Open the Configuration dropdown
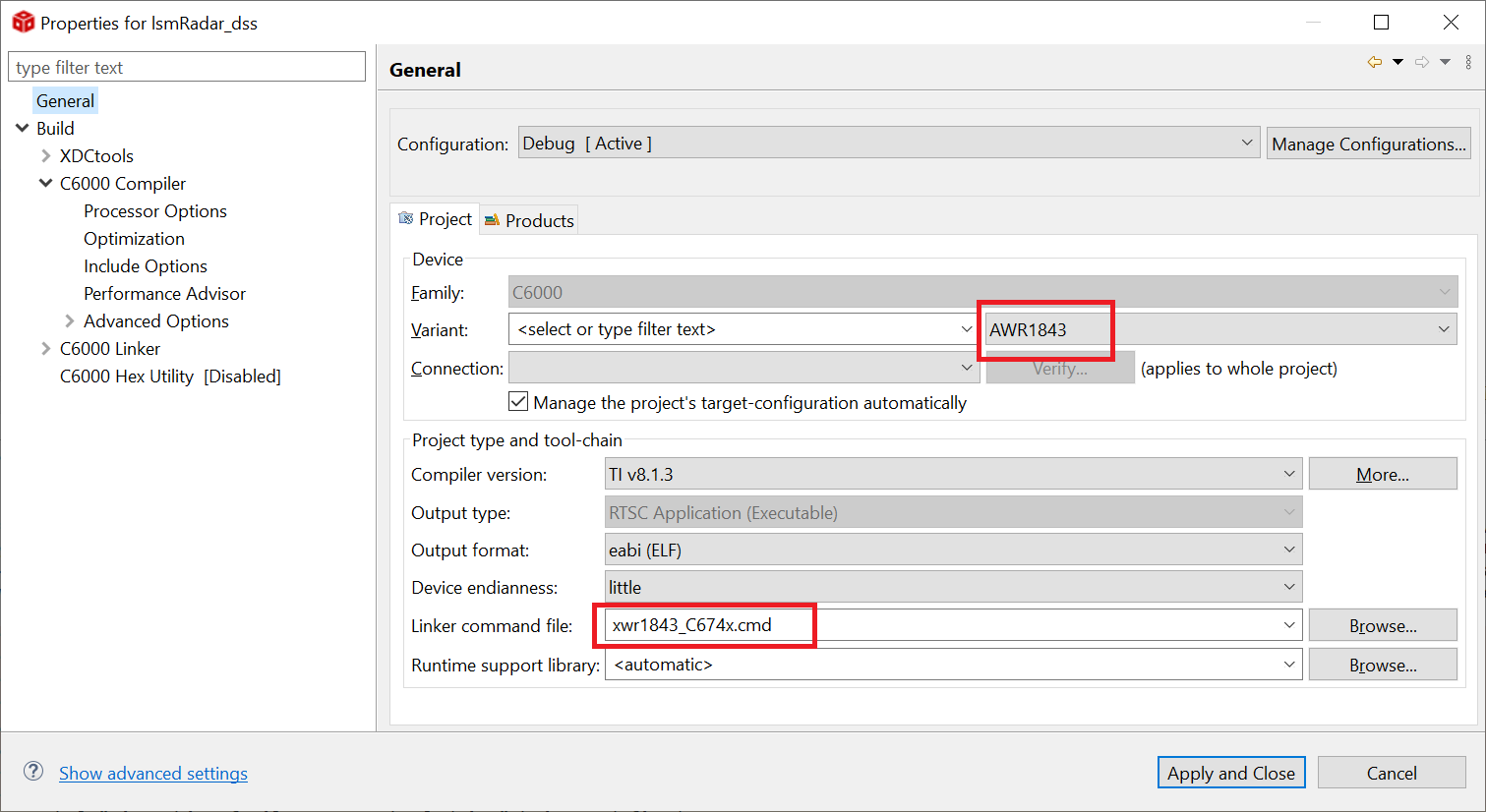Image resolution: width=1486 pixels, height=812 pixels. [1246, 142]
